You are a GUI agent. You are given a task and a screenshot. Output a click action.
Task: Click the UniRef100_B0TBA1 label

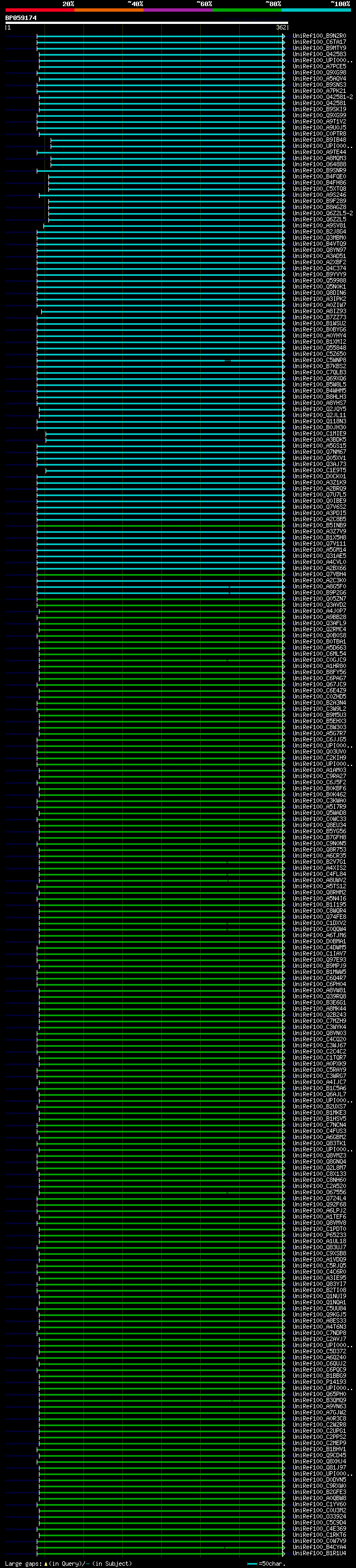[319, 641]
